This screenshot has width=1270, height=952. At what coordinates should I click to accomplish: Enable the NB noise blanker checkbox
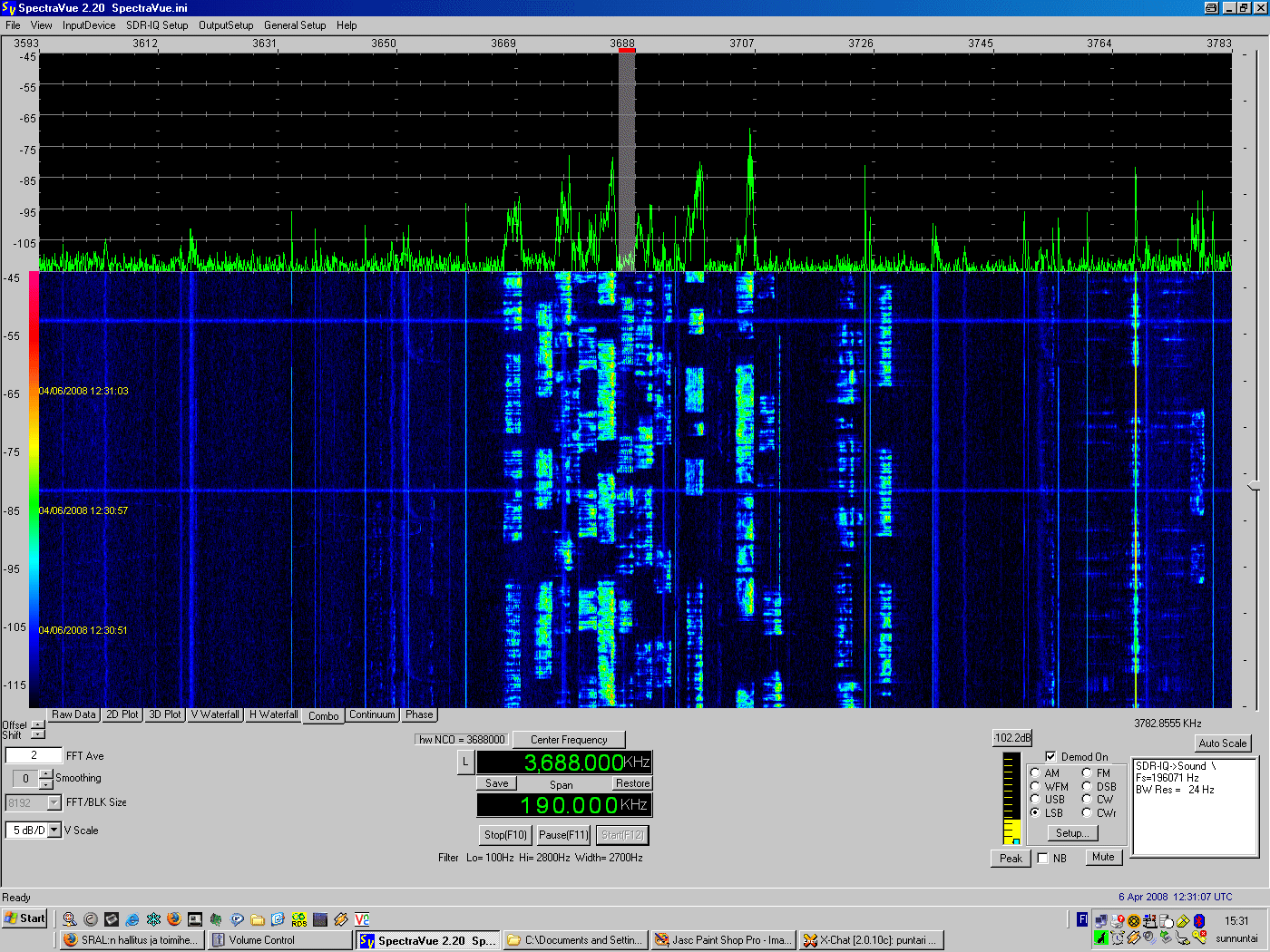point(1043,858)
